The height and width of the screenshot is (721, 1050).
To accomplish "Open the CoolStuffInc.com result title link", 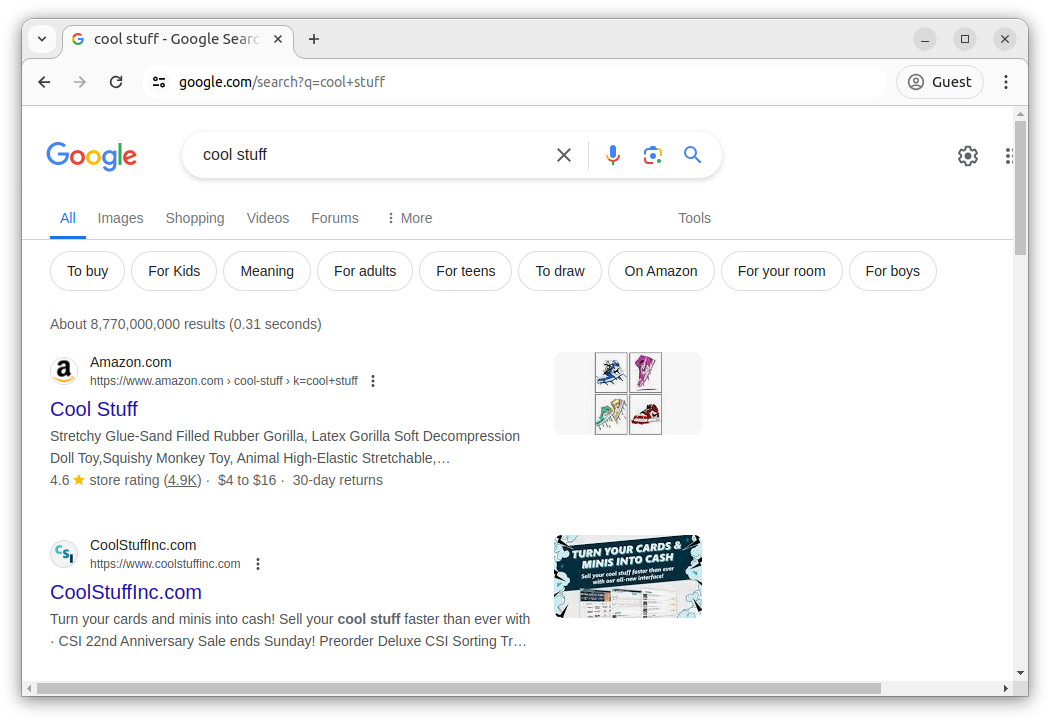I will [x=126, y=592].
